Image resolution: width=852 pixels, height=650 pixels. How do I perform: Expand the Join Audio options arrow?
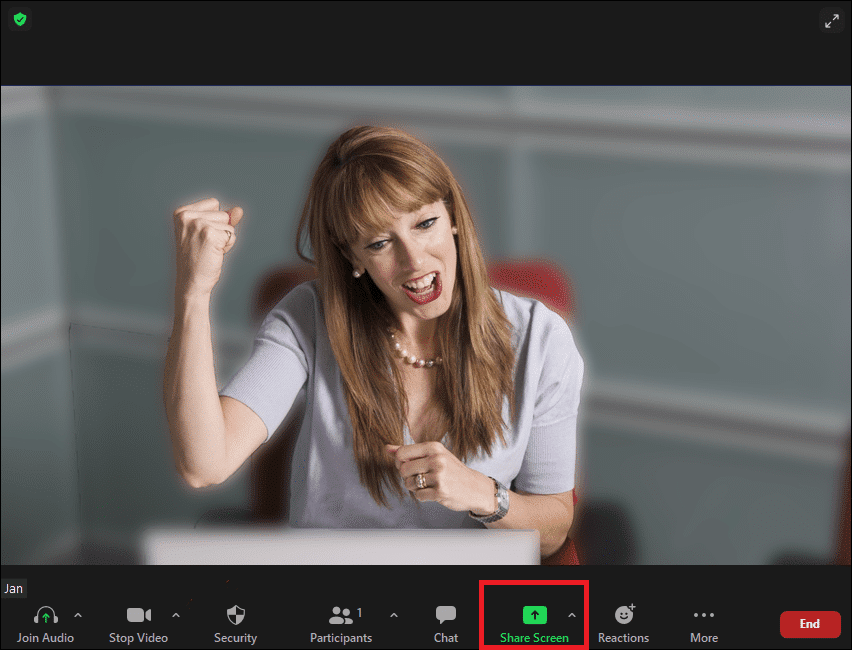click(x=78, y=616)
